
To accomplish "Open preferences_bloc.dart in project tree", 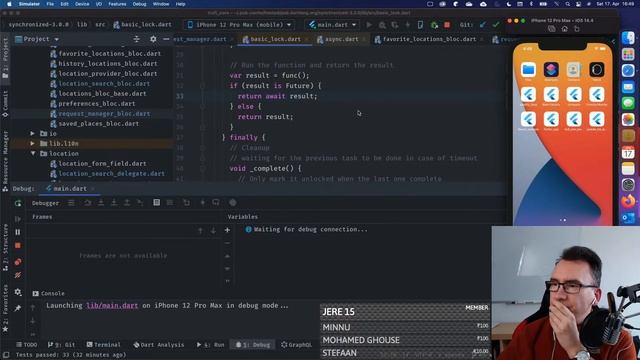I will 96,104.
